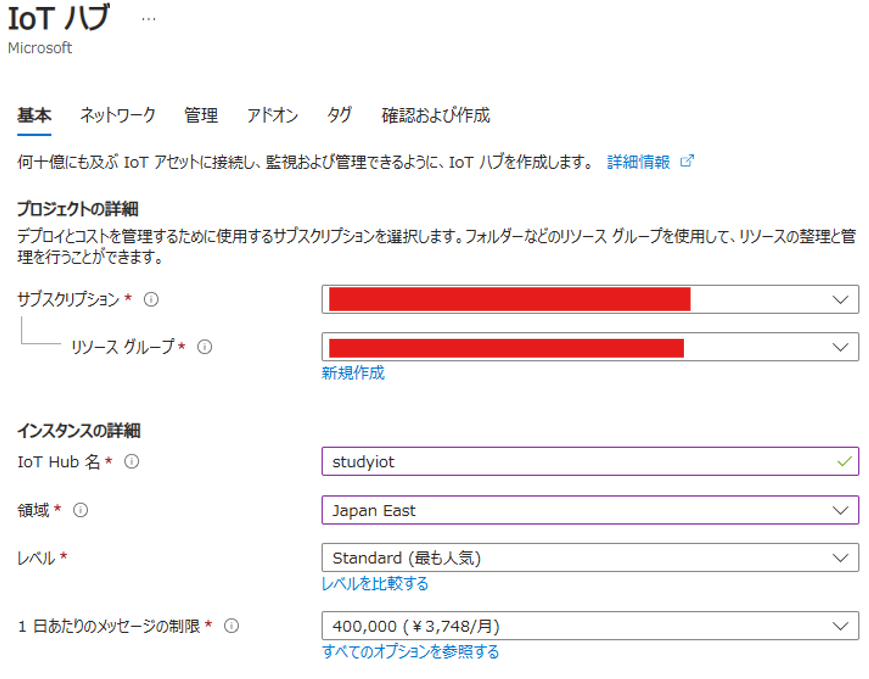Viewport: 869px width, 679px height.
Task: Click the IoT ハブ page title
Action: (59, 18)
